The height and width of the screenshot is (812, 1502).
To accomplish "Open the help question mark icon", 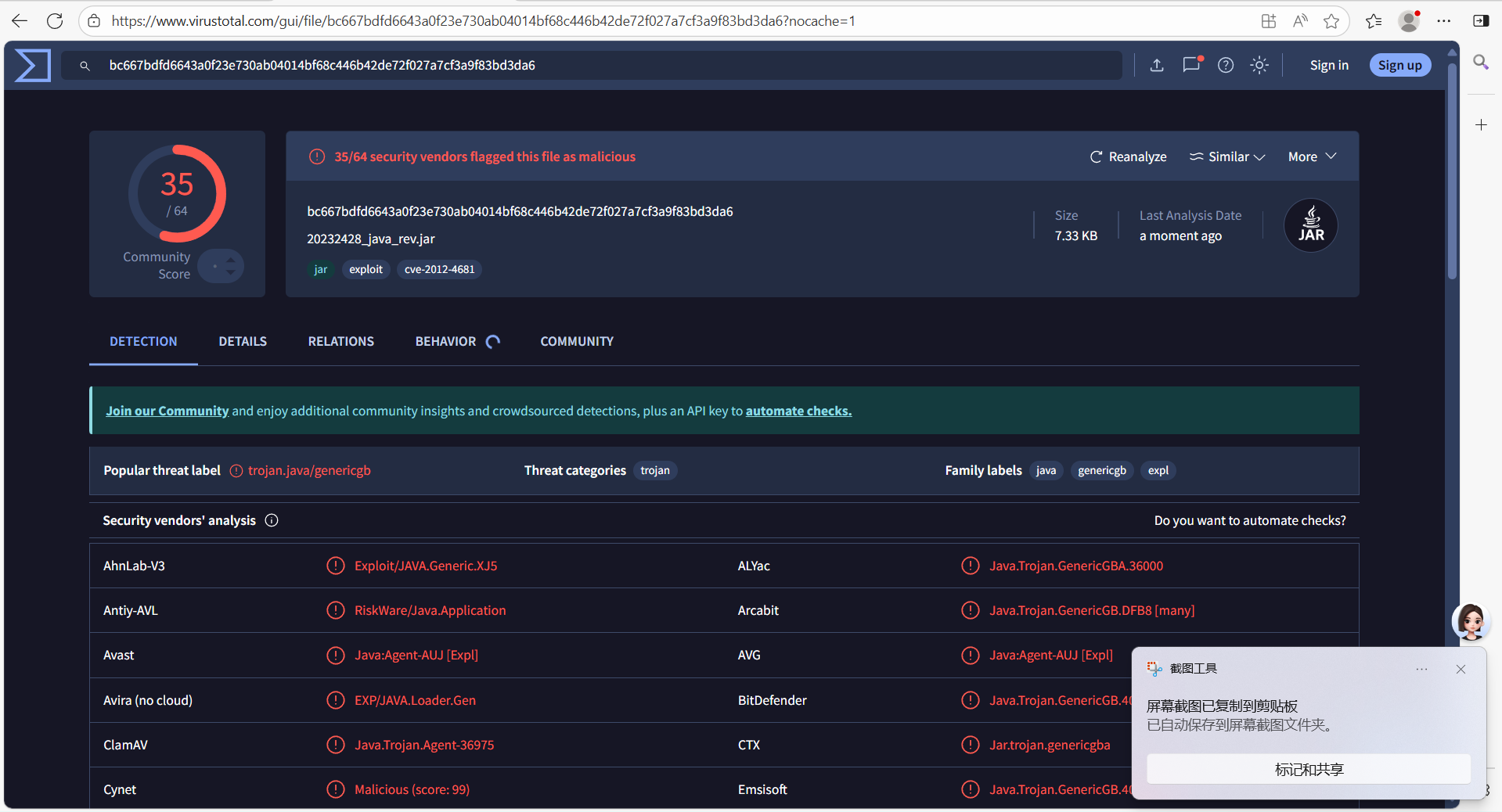I will tap(1226, 65).
